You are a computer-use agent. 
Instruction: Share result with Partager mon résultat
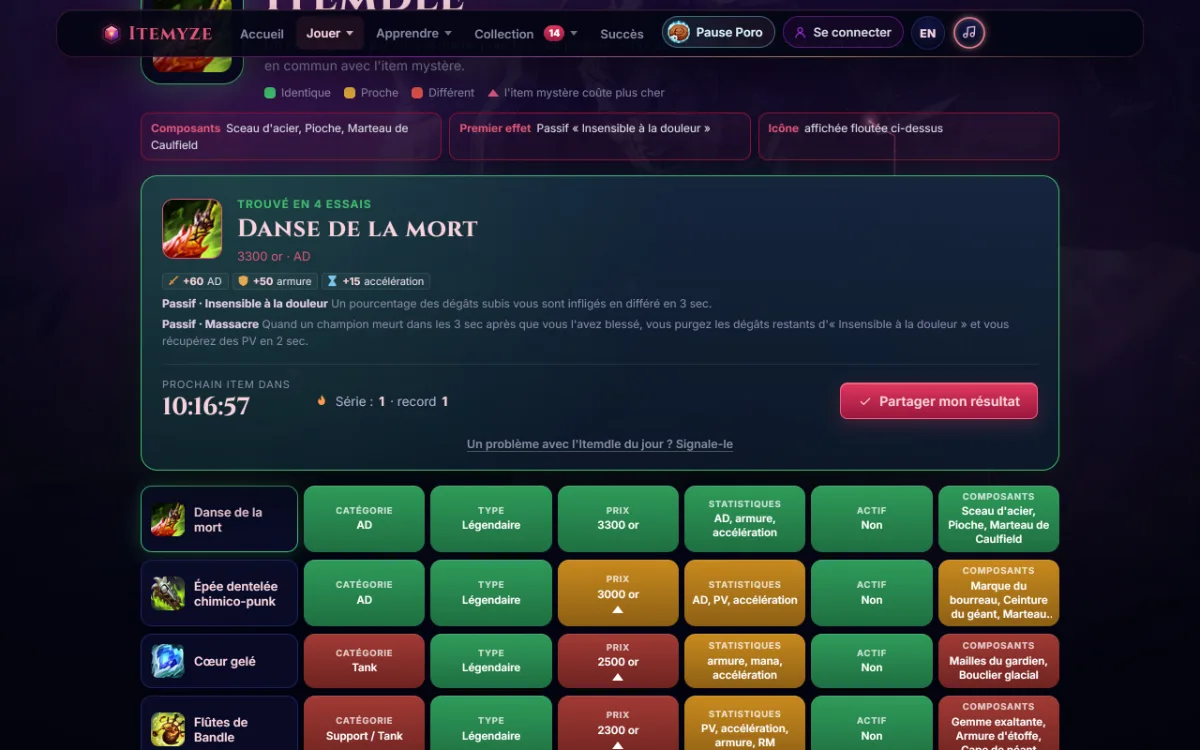pyautogui.click(x=939, y=401)
